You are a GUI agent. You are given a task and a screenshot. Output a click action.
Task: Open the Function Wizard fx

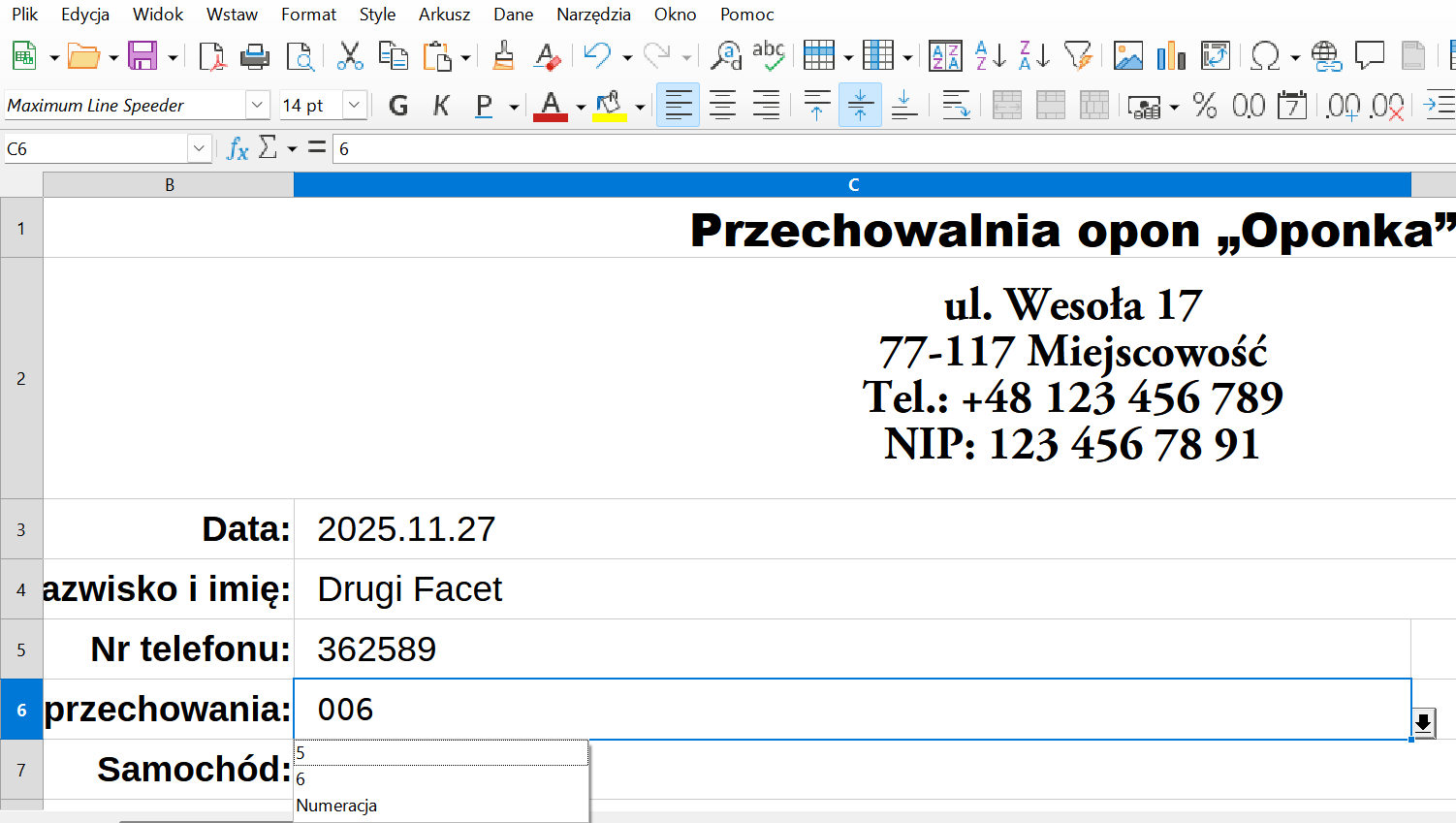(x=237, y=148)
